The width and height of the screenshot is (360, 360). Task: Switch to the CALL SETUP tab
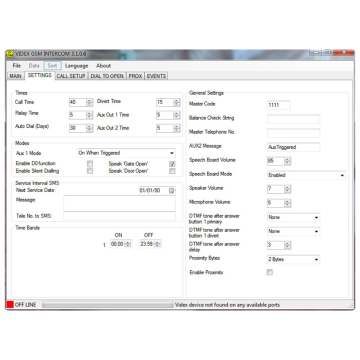point(71,76)
